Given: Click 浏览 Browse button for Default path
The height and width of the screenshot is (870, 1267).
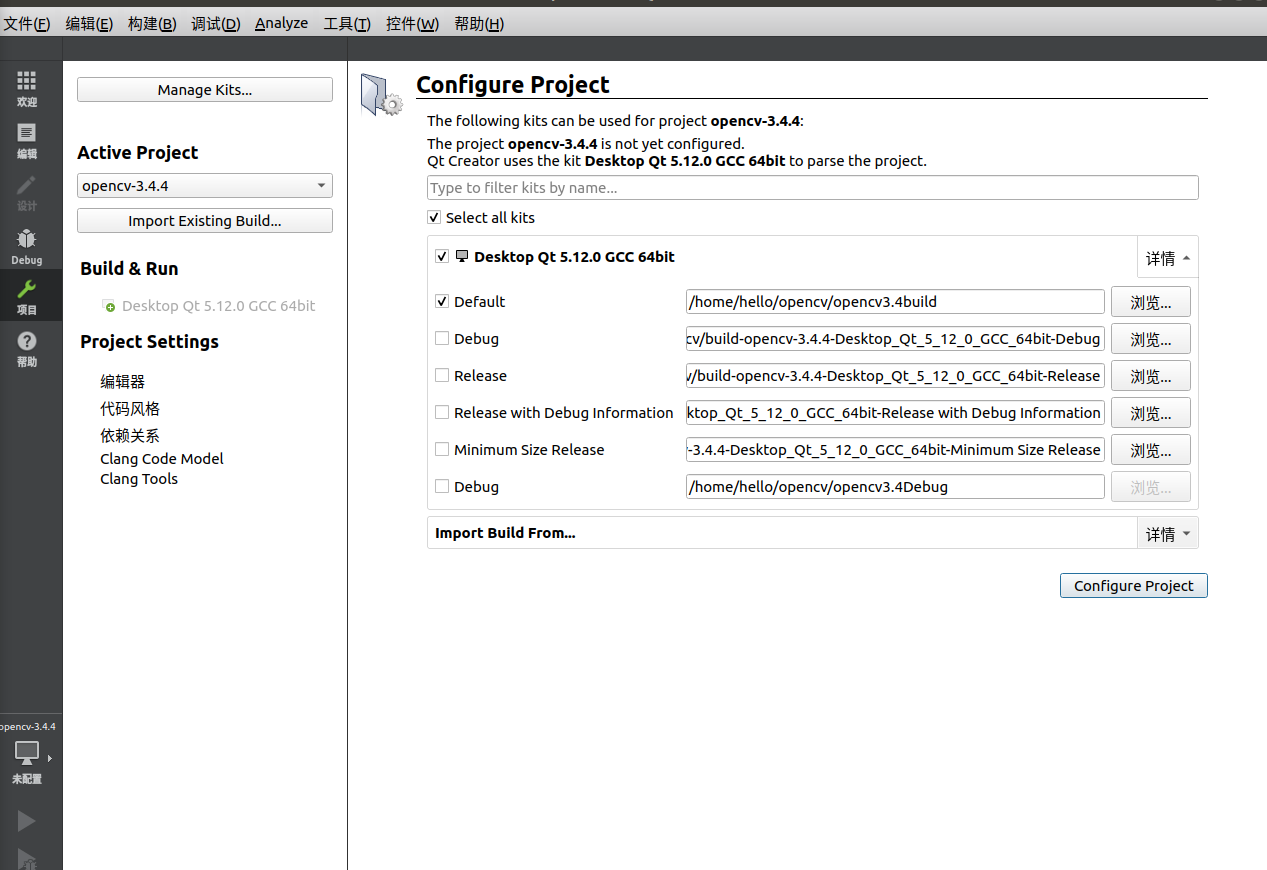Looking at the screenshot, I should click(1151, 302).
